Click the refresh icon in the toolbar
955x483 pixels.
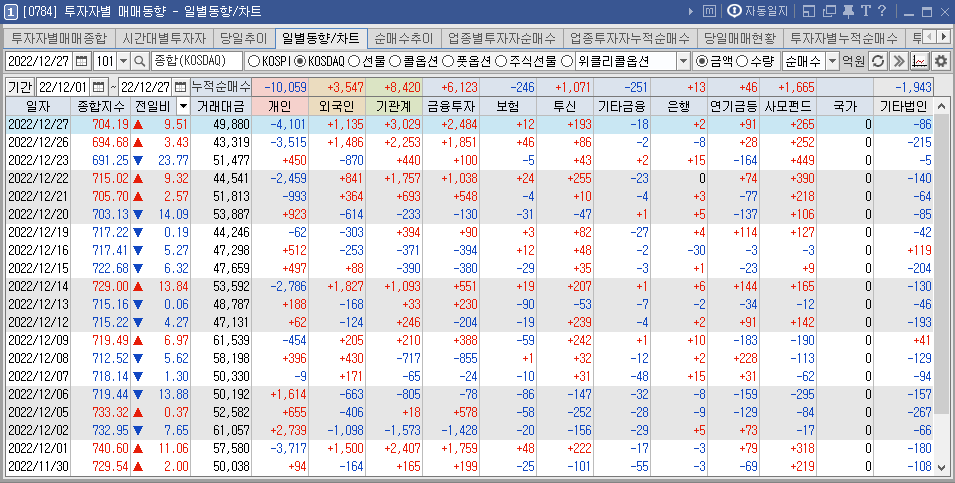(878, 61)
